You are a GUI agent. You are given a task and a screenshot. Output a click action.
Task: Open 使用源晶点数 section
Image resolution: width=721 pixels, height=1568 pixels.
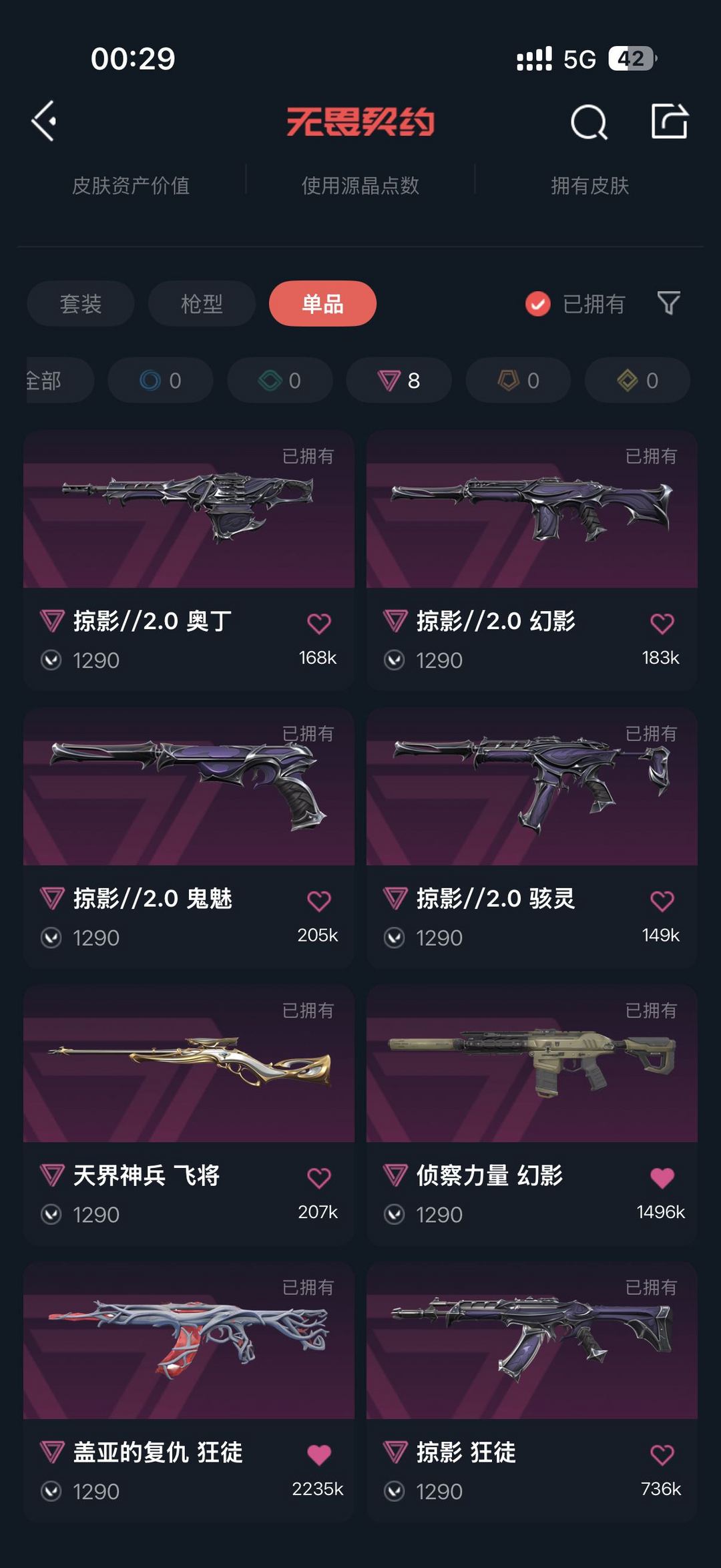(x=360, y=186)
